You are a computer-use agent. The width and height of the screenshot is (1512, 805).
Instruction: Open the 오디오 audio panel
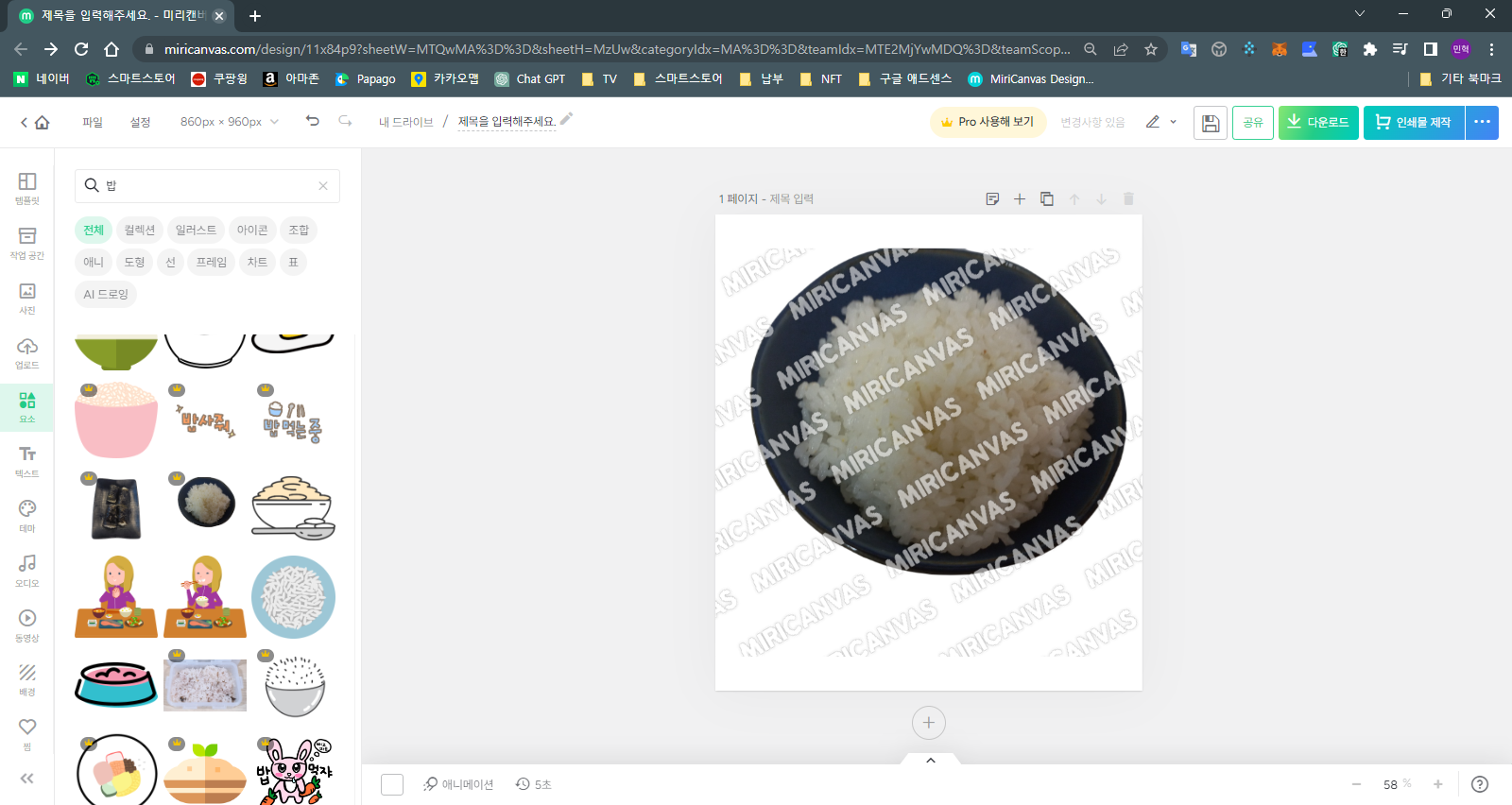click(x=27, y=571)
